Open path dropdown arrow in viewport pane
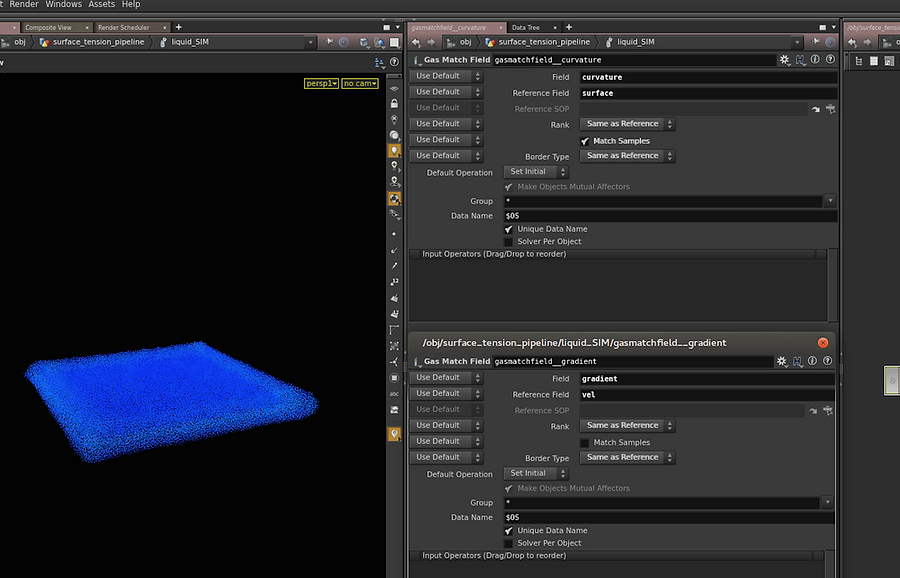The height and width of the screenshot is (578, 900). pos(311,42)
